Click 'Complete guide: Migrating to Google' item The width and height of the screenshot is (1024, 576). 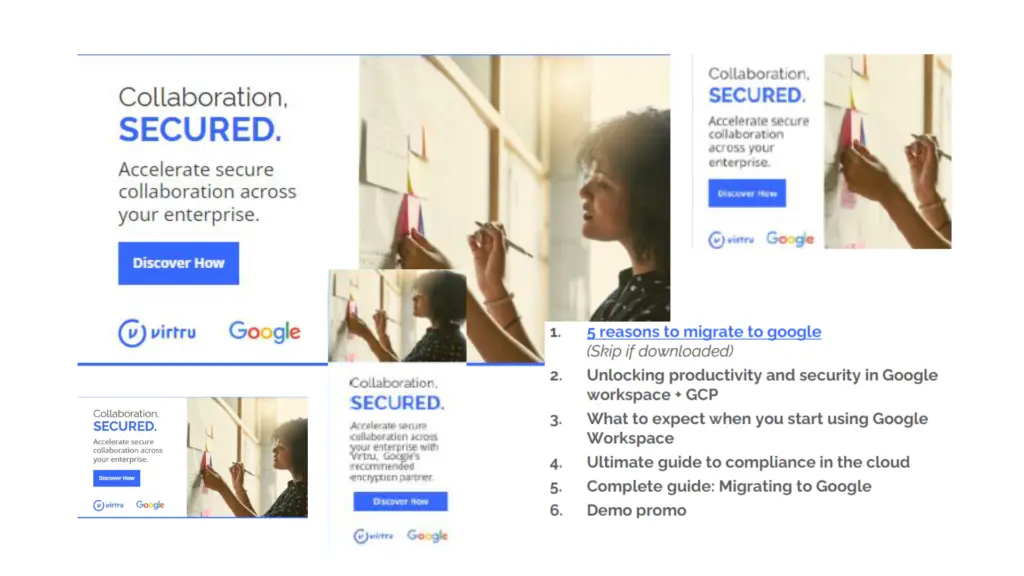pos(728,486)
